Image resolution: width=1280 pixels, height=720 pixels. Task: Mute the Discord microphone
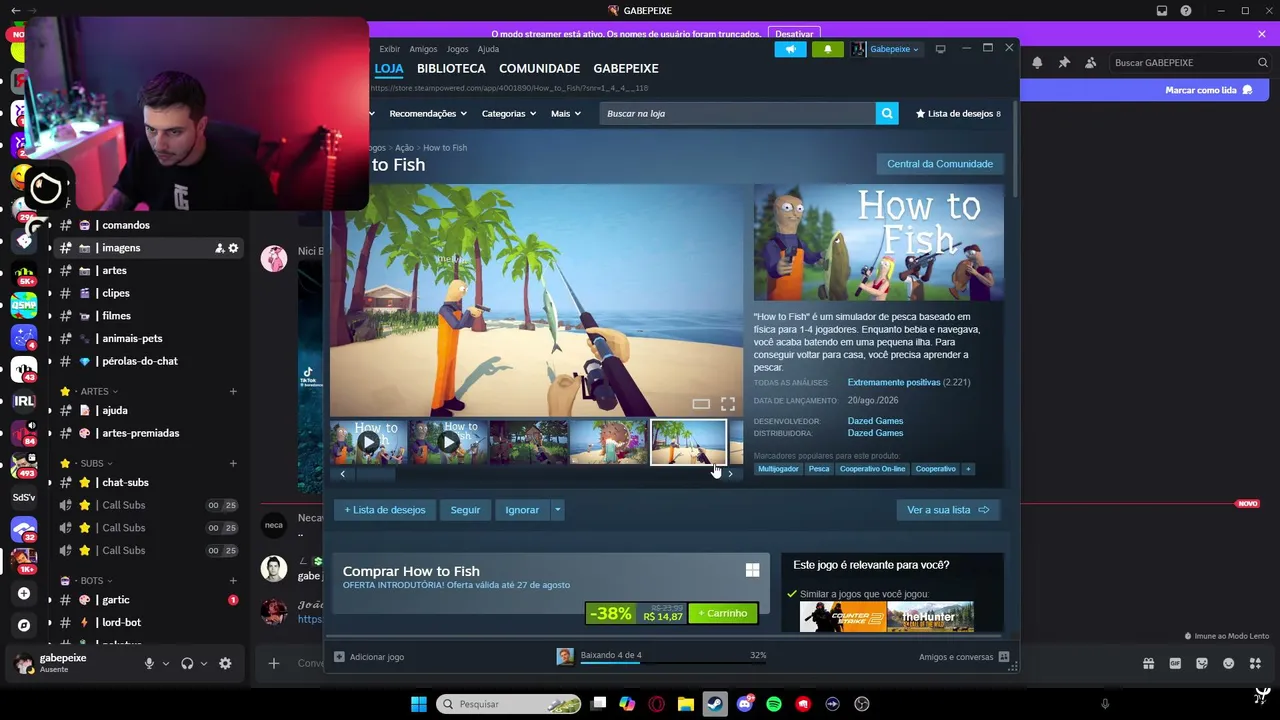(149, 663)
